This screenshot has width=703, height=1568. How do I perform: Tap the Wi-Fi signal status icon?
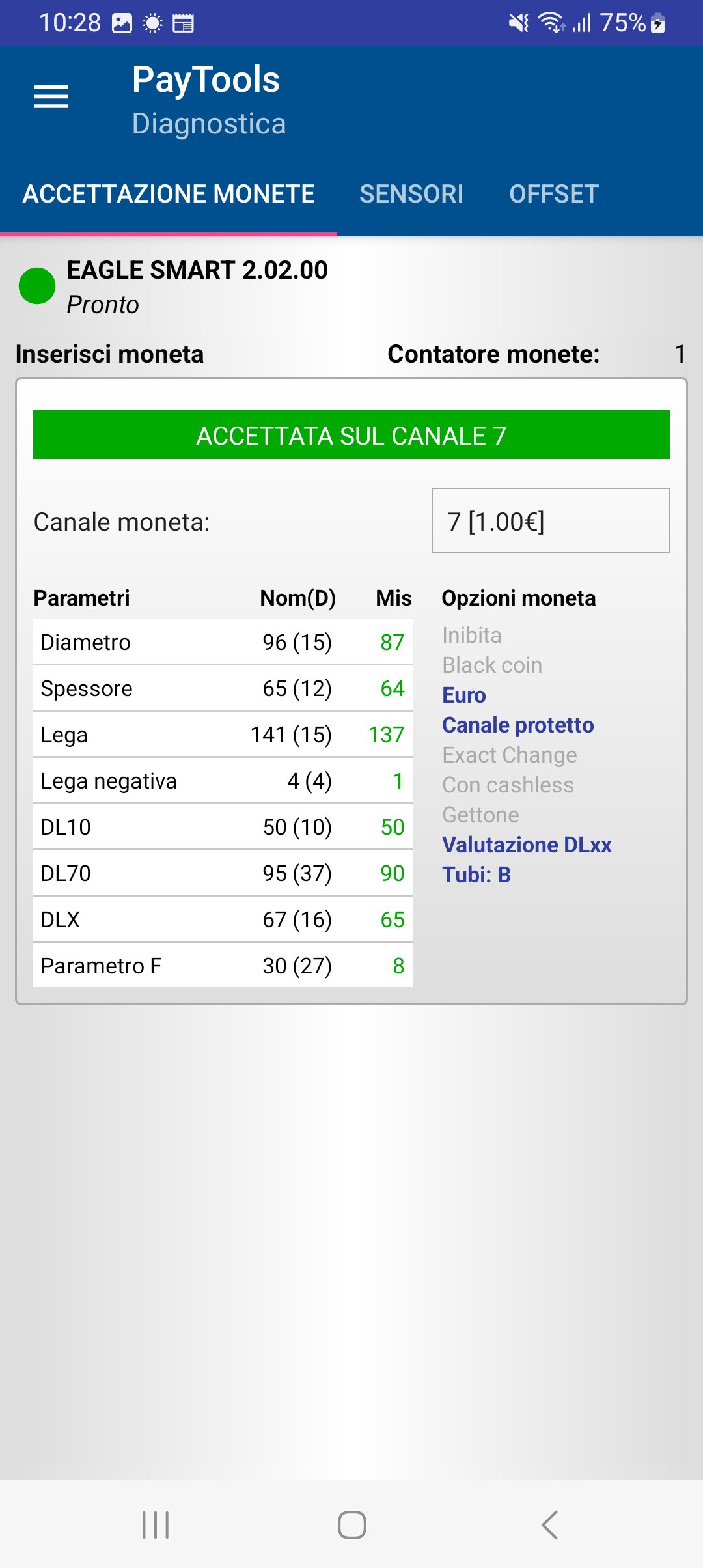pos(551,23)
